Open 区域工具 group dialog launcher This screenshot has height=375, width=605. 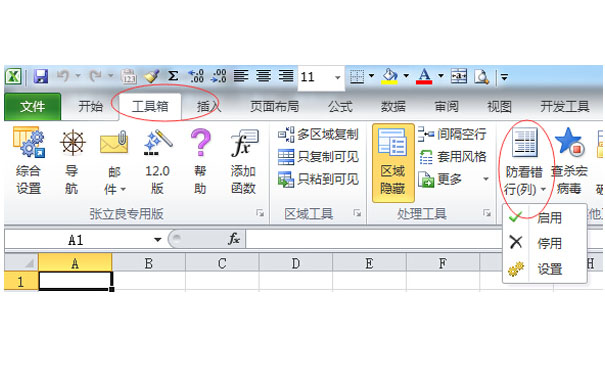[x=357, y=213]
